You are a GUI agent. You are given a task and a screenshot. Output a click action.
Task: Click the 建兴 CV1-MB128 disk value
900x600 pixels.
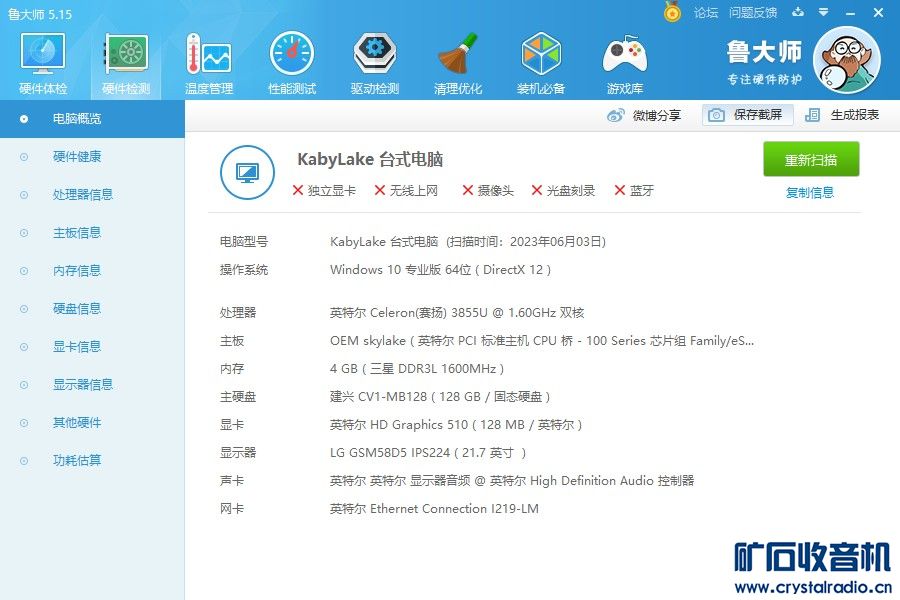pyautogui.click(x=440, y=397)
